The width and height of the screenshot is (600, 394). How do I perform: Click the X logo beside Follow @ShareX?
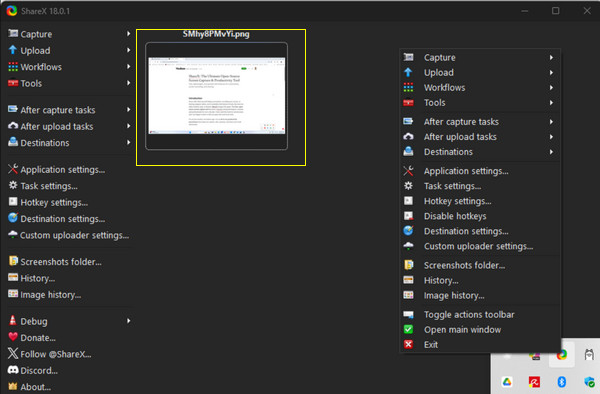point(13,353)
